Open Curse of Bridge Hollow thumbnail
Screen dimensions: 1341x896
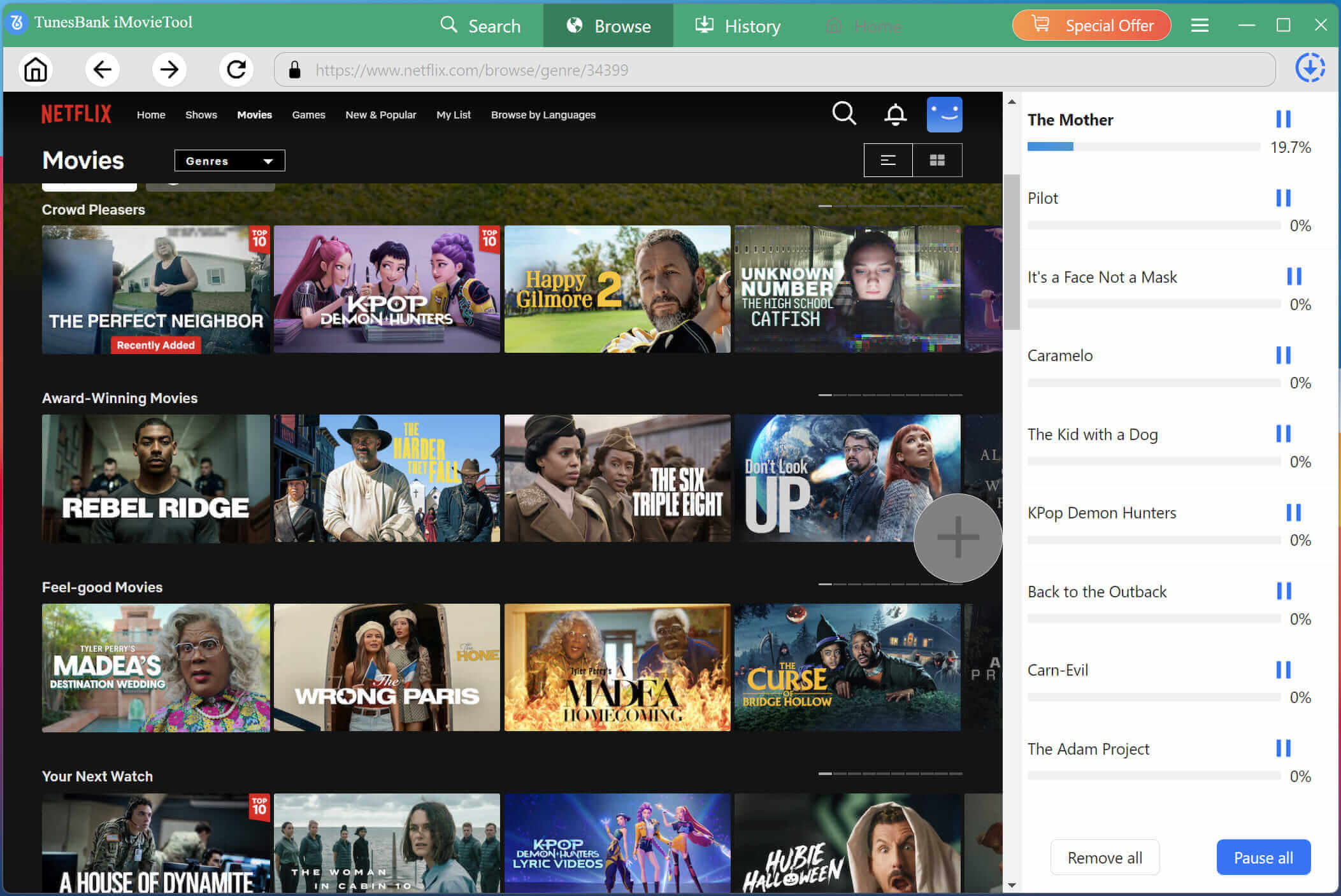point(847,667)
